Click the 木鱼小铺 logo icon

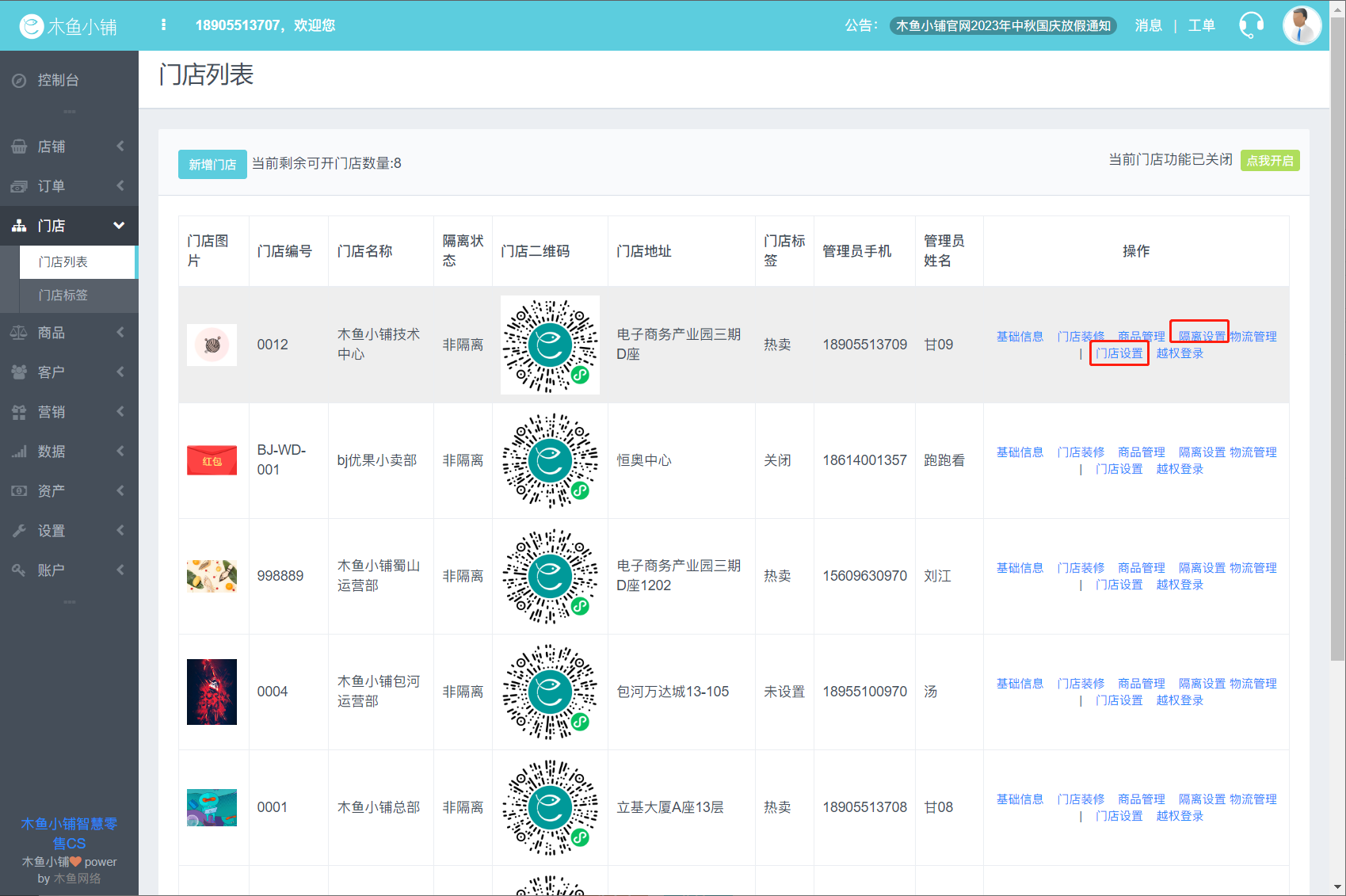tap(32, 26)
